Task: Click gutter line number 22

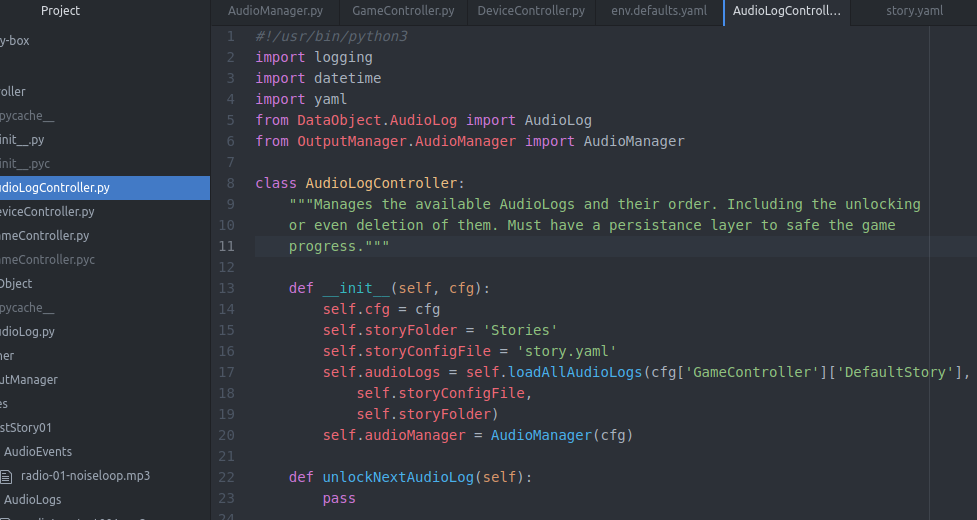Action: pos(226,477)
